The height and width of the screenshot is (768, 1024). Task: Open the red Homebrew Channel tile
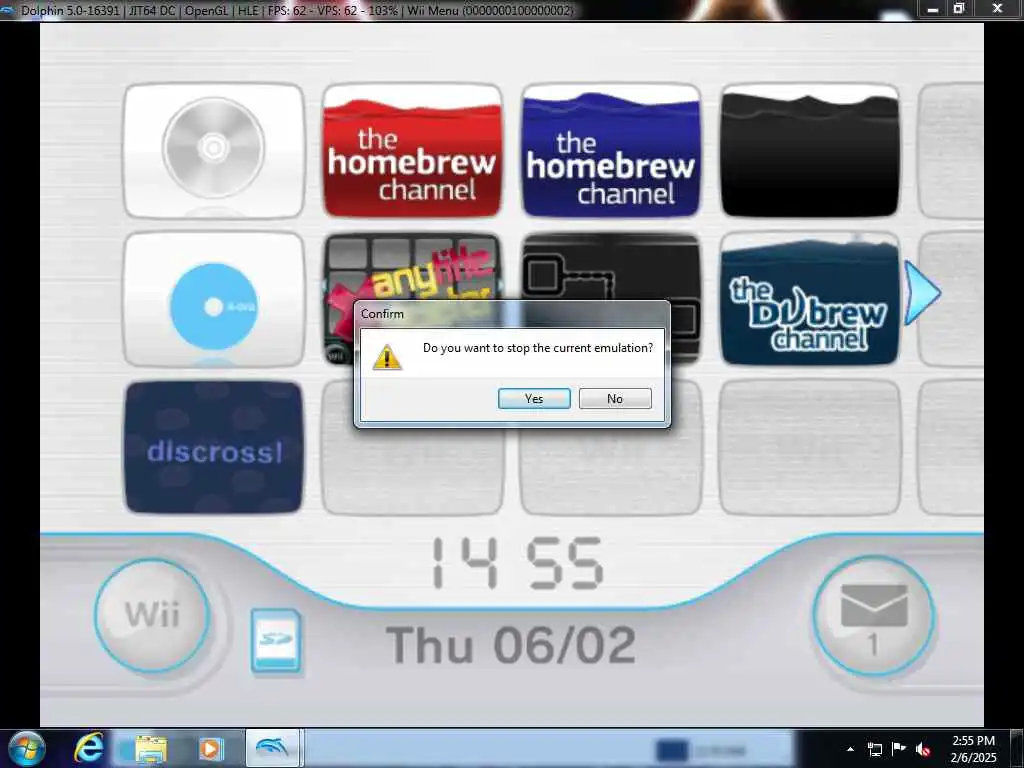click(412, 150)
